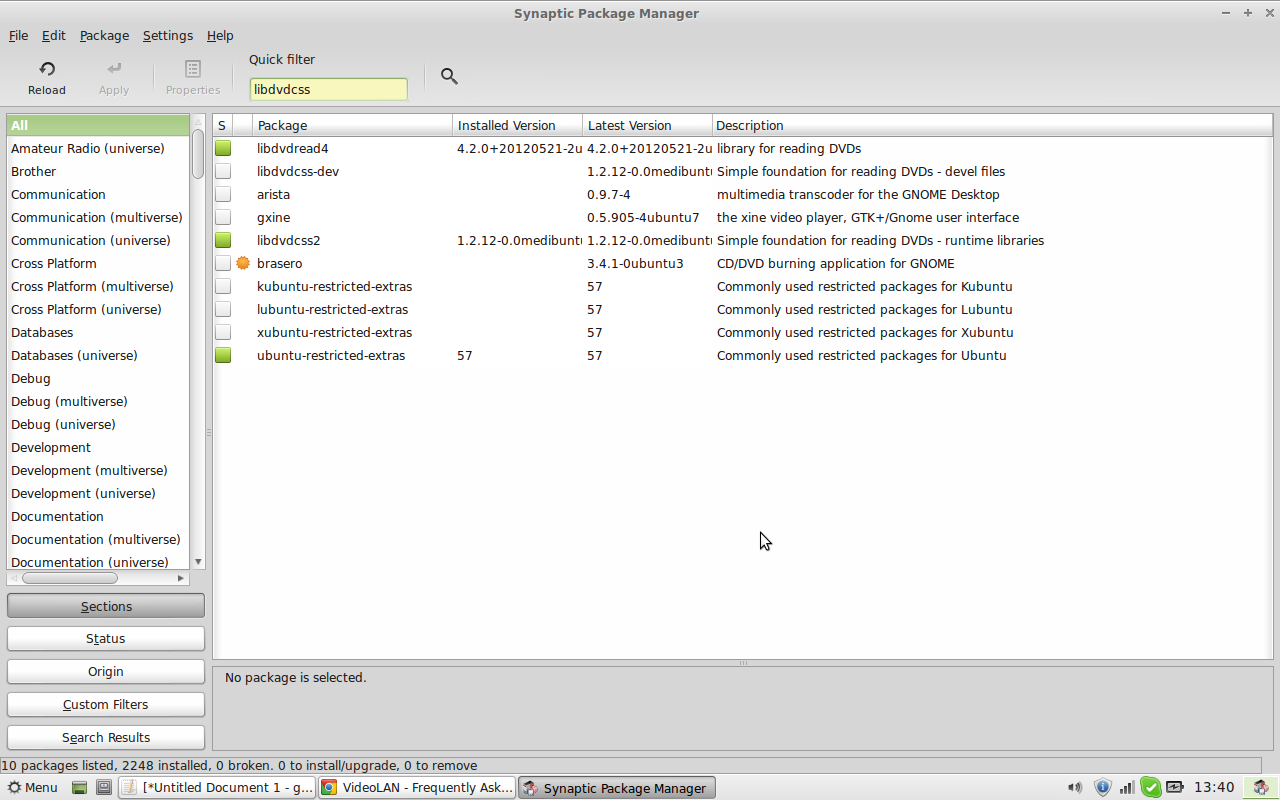The width and height of the screenshot is (1280, 800).
Task: Sort by the Description column header
Action: click(992, 125)
